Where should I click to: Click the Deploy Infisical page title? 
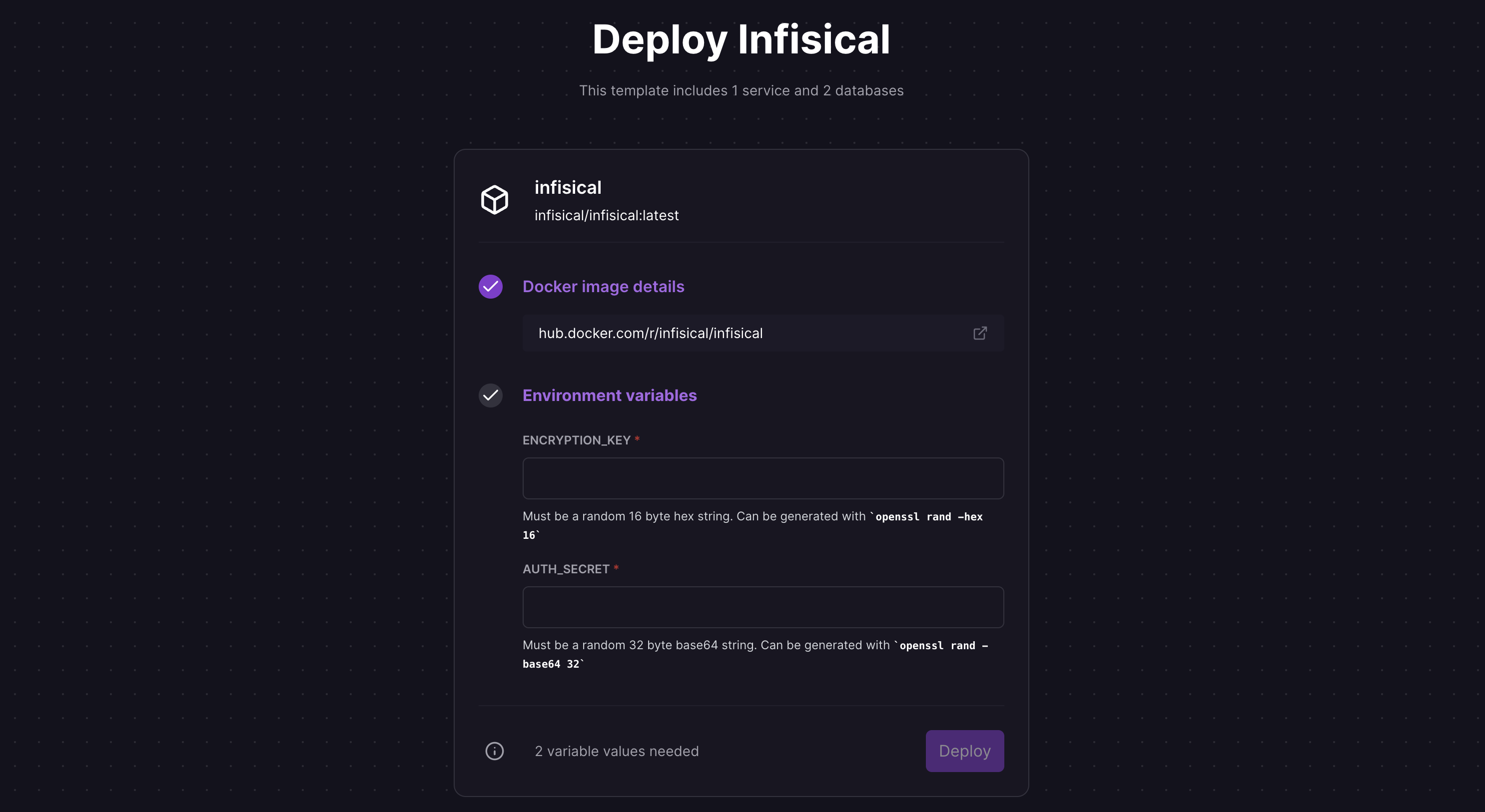(x=742, y=38)
